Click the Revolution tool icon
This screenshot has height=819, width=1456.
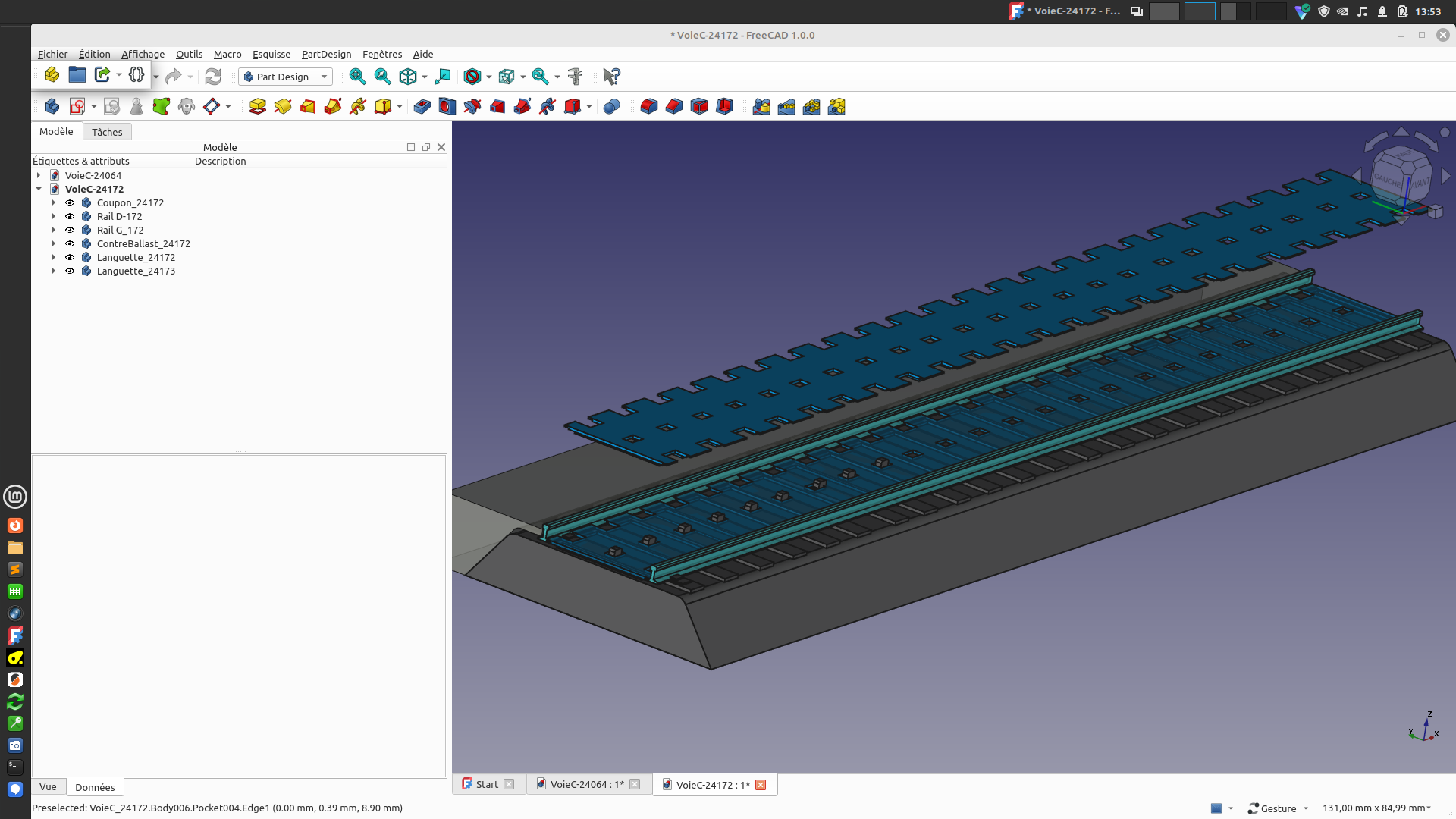283,107
